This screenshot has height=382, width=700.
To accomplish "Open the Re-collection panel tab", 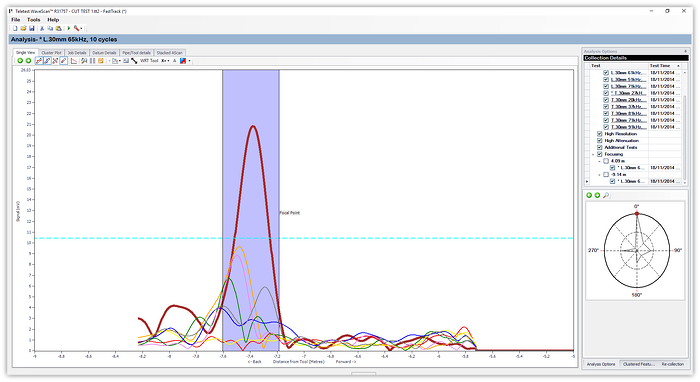I will pos(672,364).
